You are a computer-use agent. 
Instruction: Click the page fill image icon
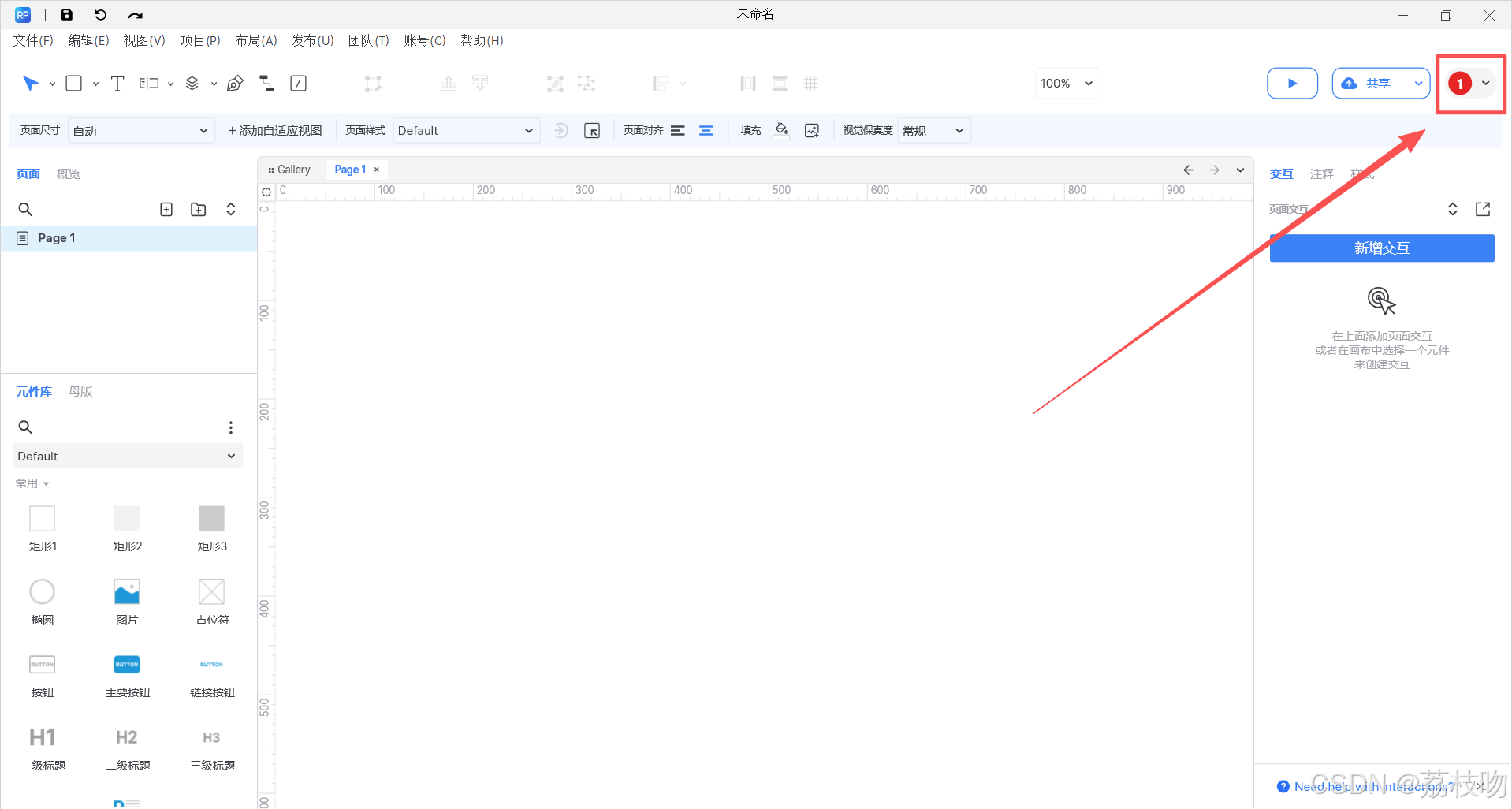pyautogui.click(x=812, y=131)
